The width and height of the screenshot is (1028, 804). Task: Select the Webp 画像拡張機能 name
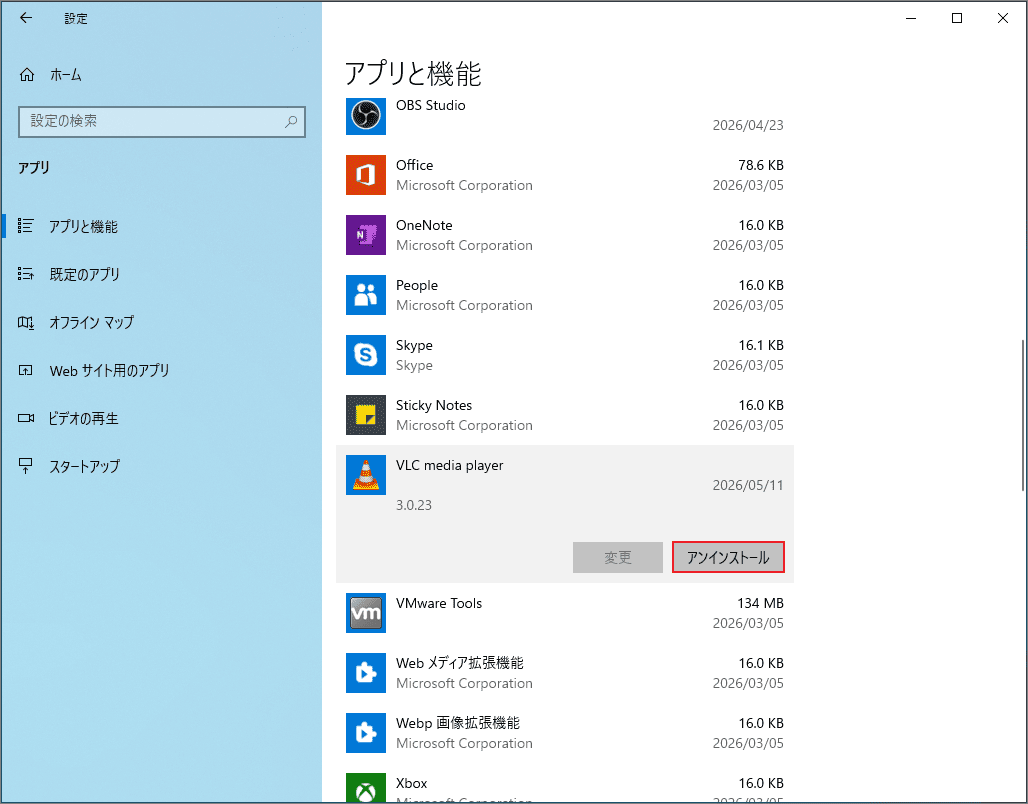tap(458, 723)
